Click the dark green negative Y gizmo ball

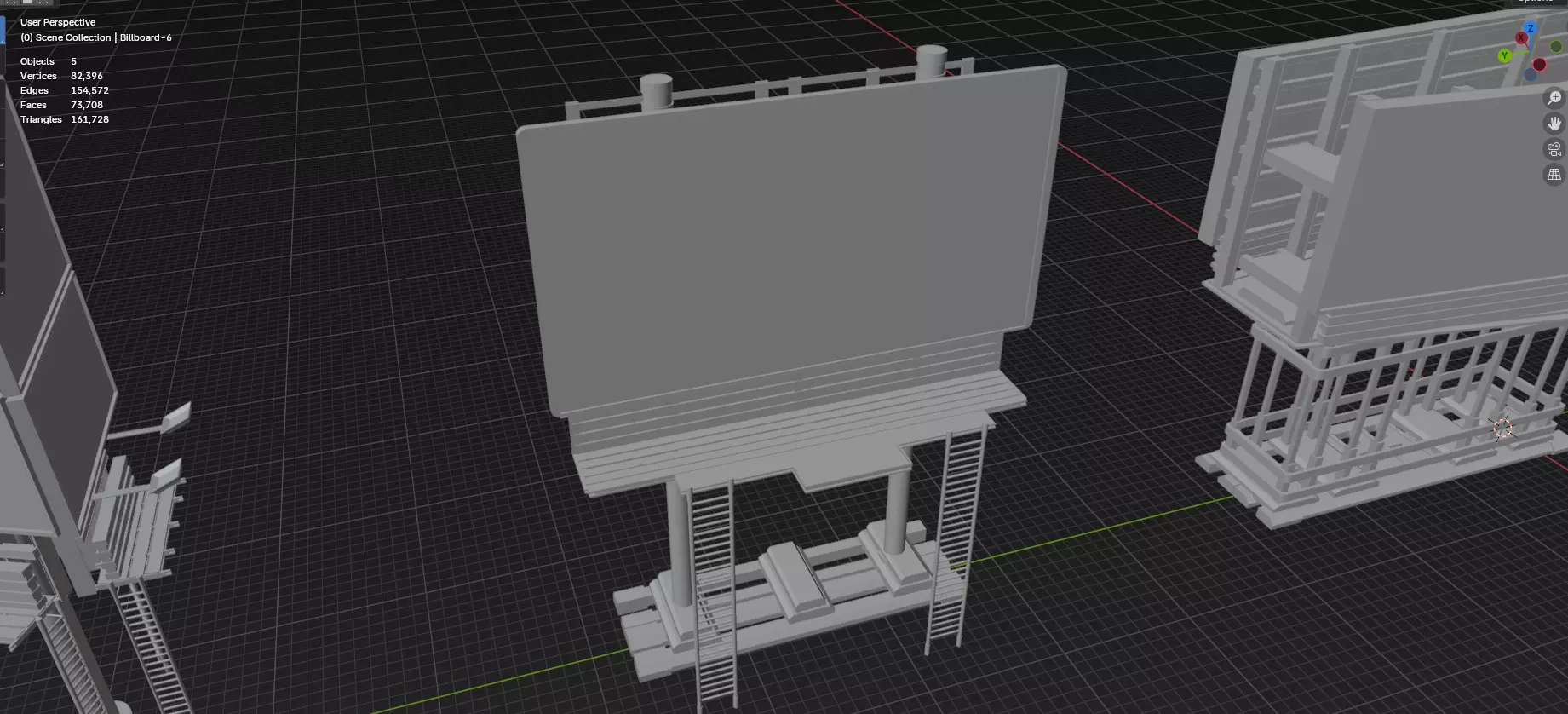click(1556, 46)
